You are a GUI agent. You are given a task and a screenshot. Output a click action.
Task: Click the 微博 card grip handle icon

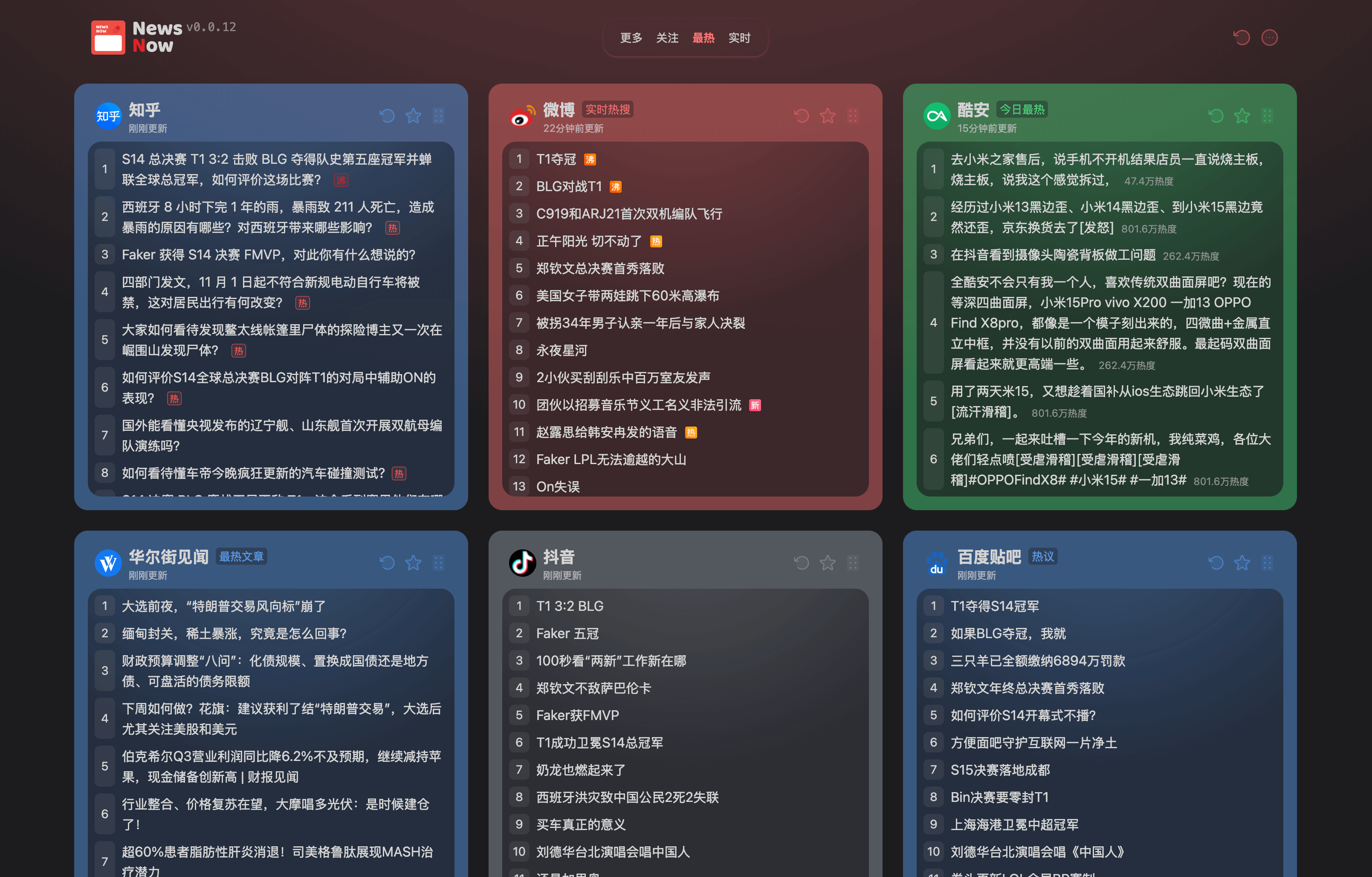pos(853,116)
